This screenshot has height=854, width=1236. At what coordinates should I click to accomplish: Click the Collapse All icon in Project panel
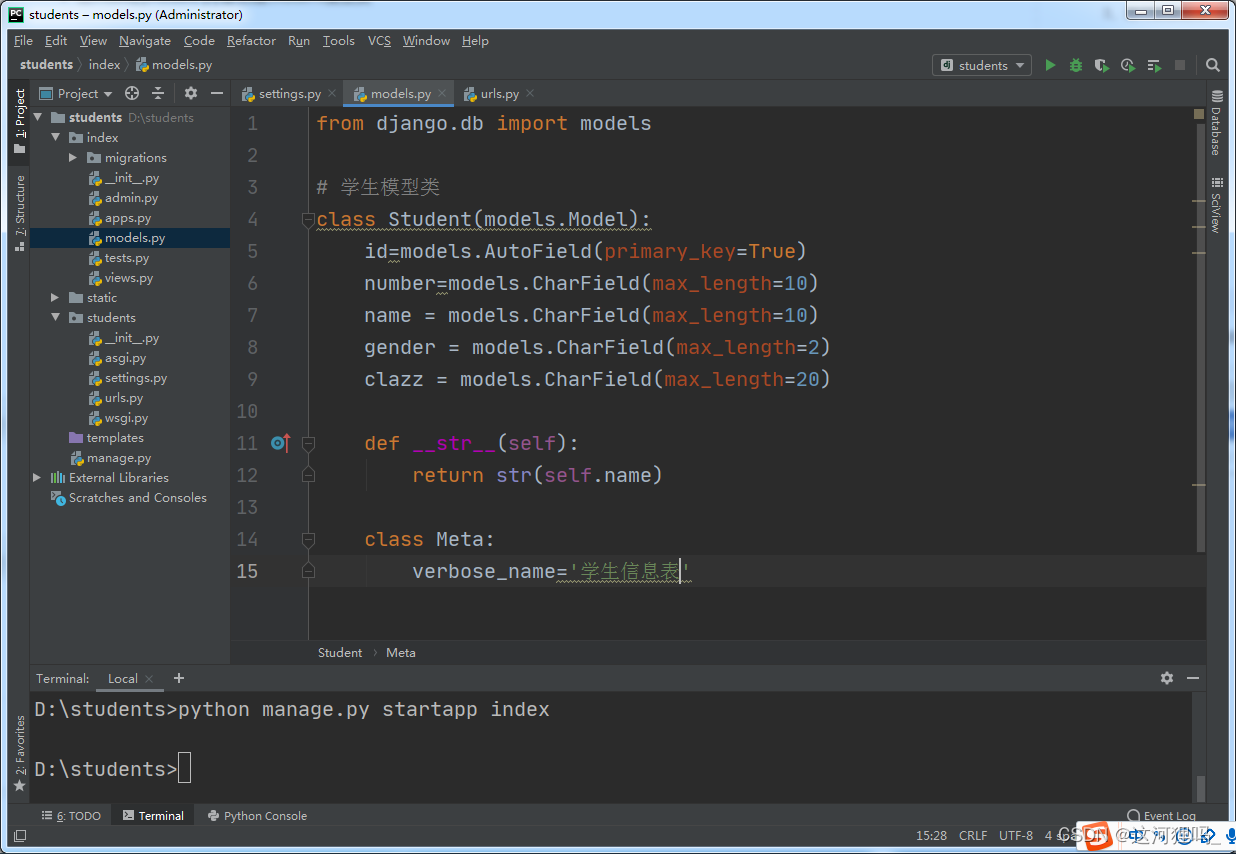point(158,93)
